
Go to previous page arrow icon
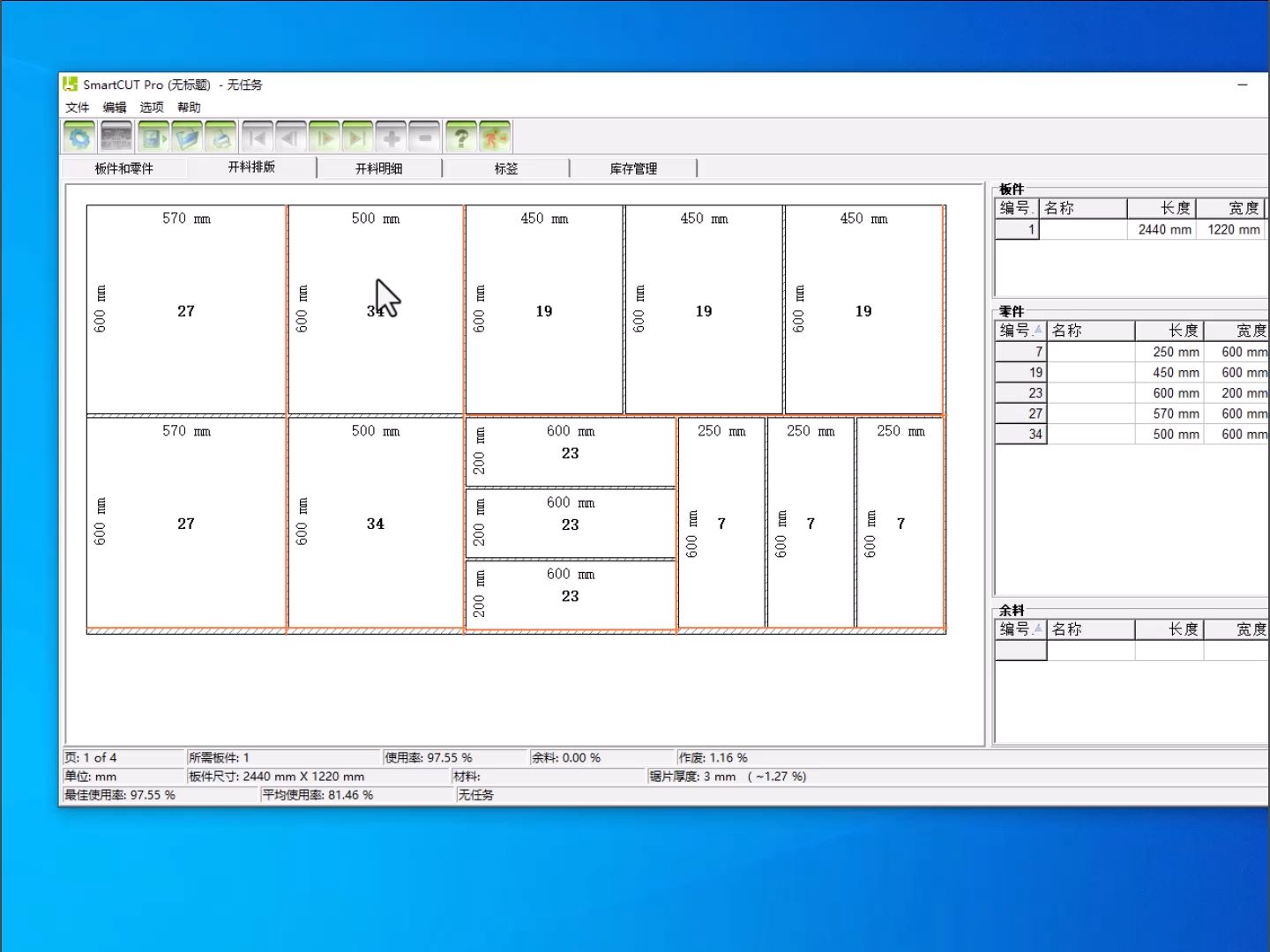tap(290, 138)
